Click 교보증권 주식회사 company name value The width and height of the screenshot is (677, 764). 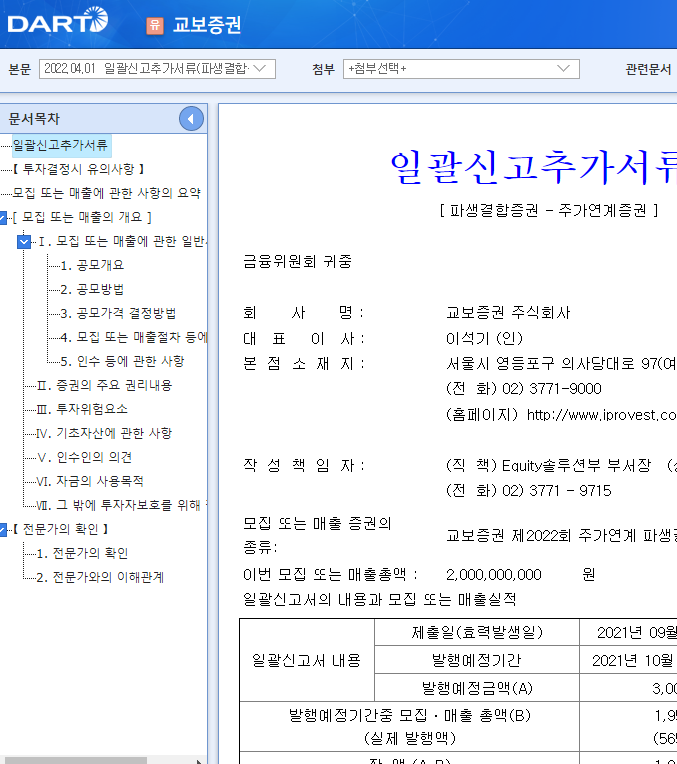508,312
